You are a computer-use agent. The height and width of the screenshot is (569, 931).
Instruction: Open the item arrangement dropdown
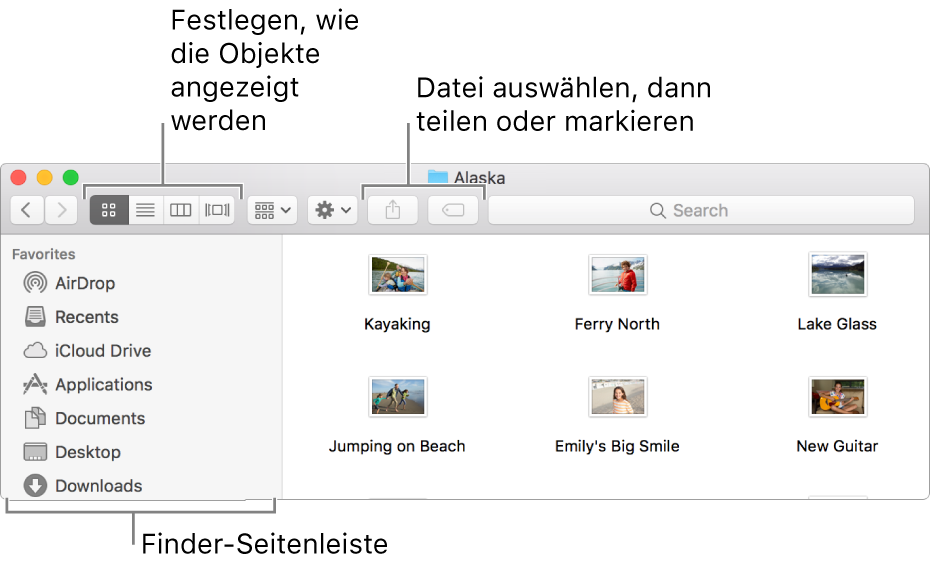click(x=273, y=210)
